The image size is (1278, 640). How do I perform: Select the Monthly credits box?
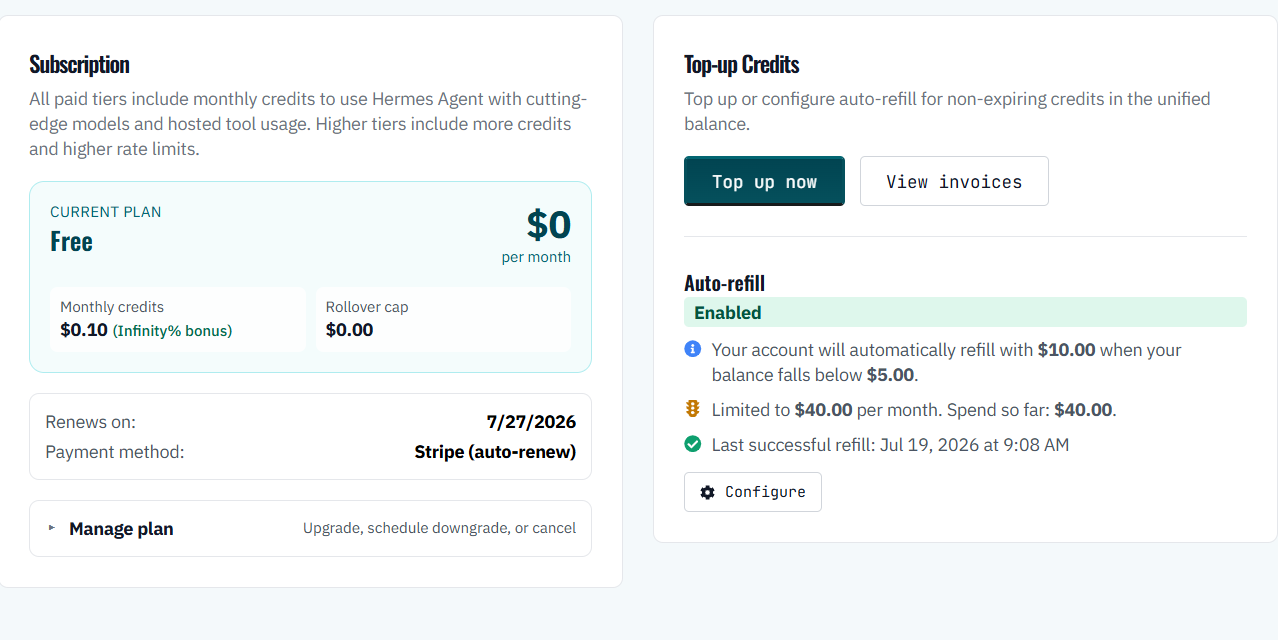click(178, 319)
